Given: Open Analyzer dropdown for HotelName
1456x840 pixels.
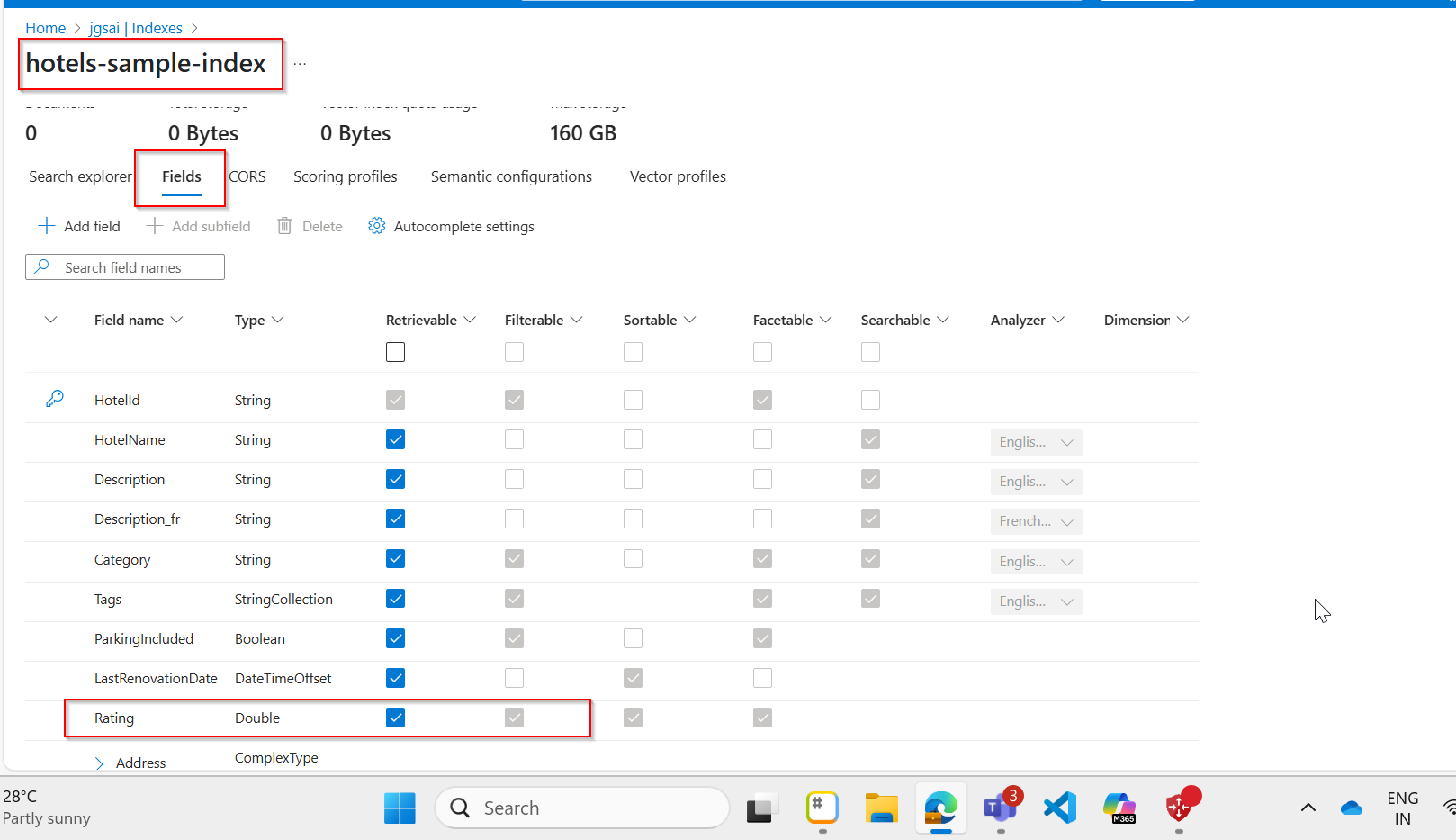Looking at the screenshot, I should [1036, 442].
